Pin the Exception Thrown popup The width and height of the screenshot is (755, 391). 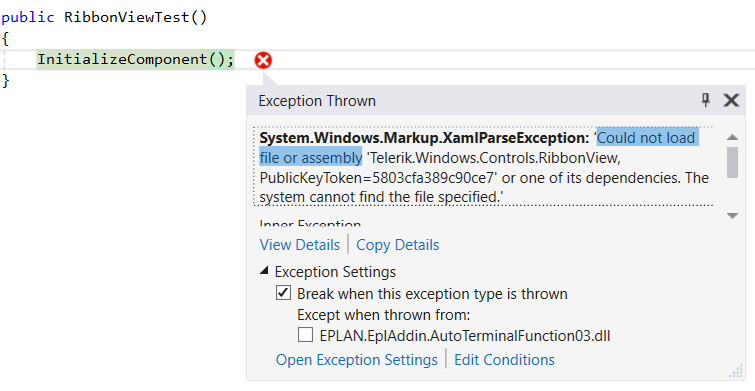pyautogui.click(x=705, y=100)
